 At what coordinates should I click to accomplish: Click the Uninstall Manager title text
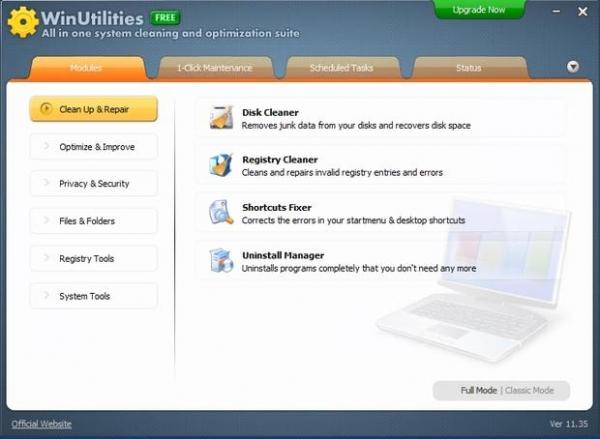click(283, 255)
